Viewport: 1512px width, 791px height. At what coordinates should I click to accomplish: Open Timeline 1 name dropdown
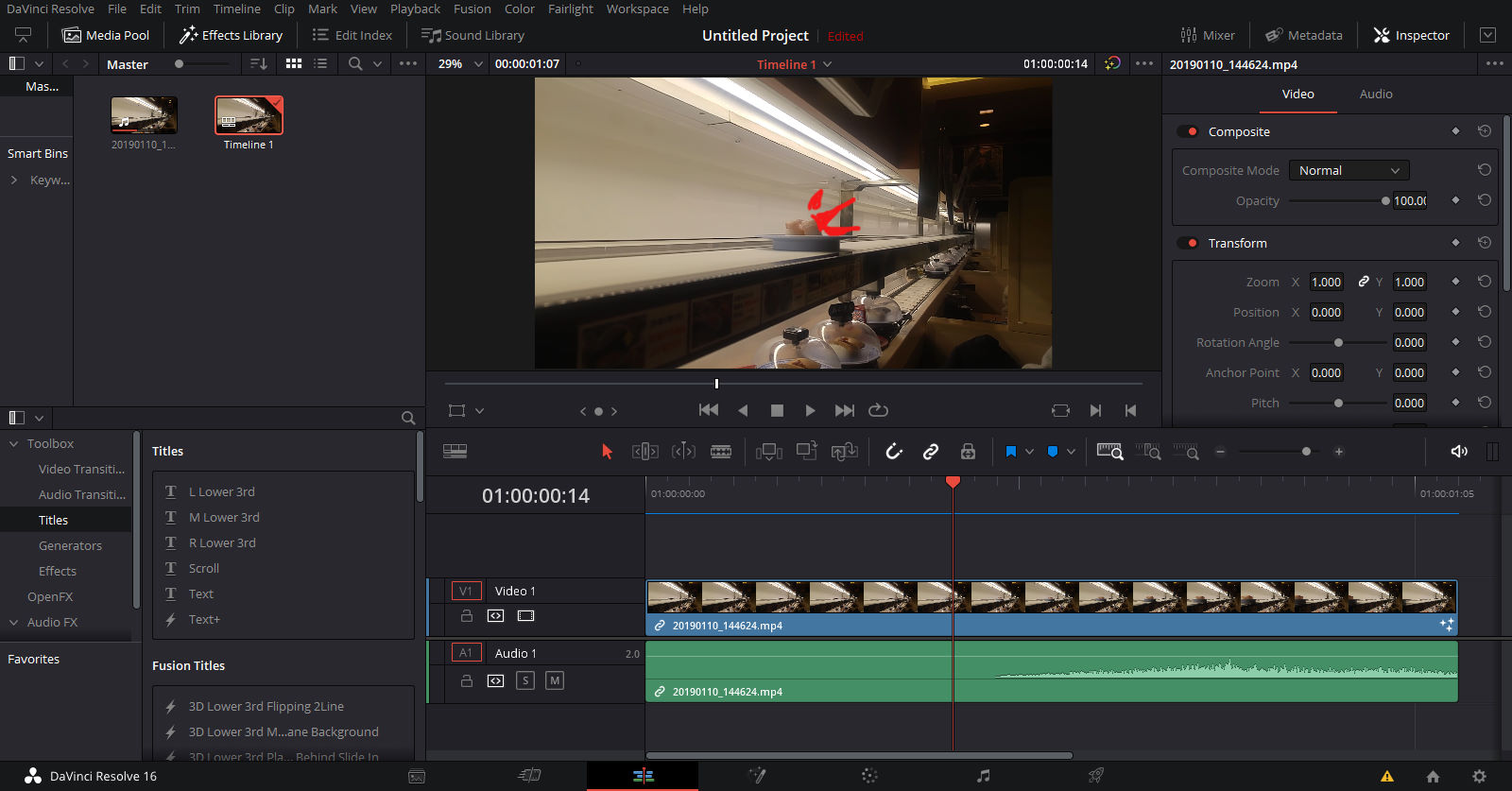coord(794,64)
